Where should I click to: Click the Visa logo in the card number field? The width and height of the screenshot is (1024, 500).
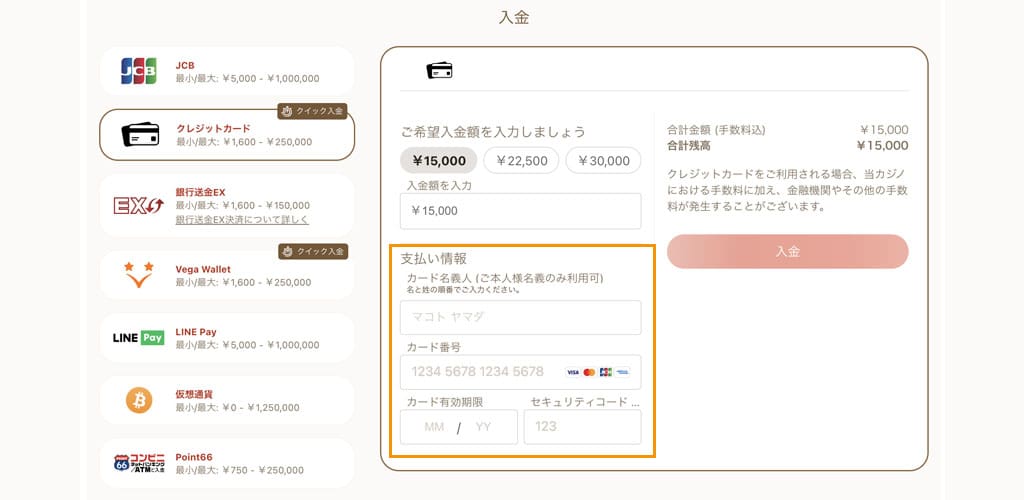click(573, 372)
